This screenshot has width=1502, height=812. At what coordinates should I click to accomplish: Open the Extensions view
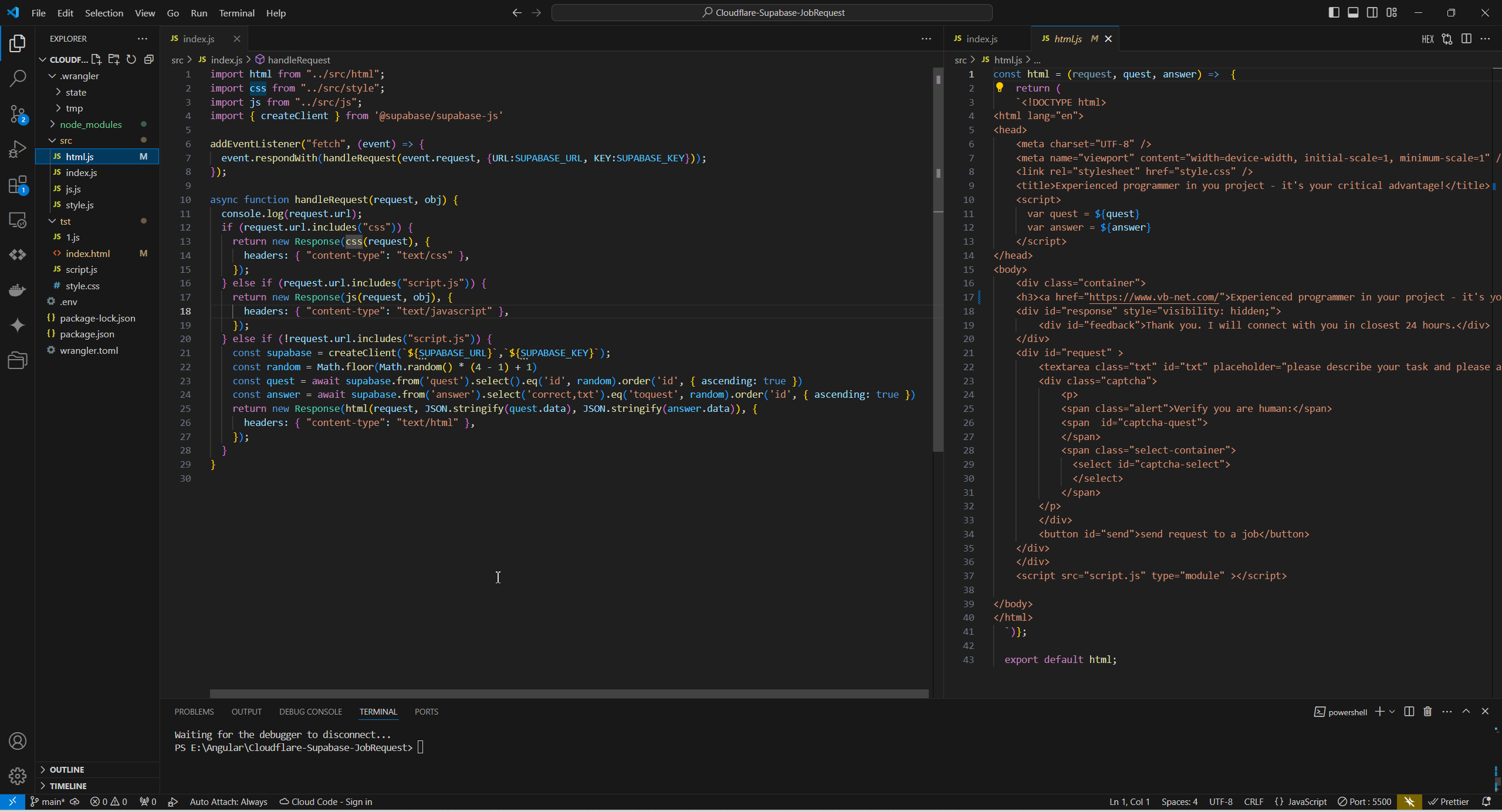(x=18, y=185)
